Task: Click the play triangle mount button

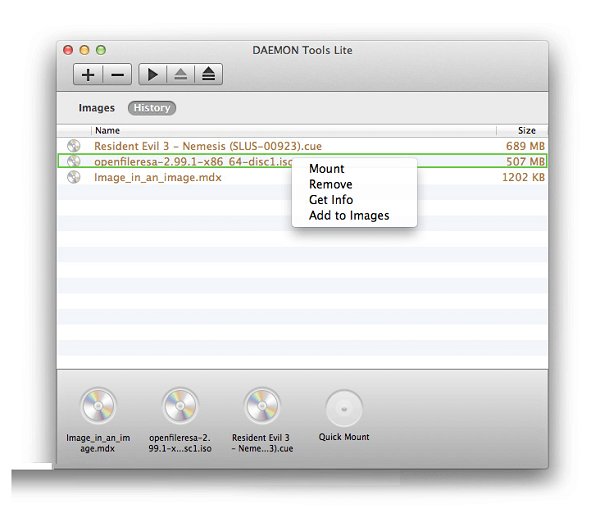Action: [x=153, y=74]
